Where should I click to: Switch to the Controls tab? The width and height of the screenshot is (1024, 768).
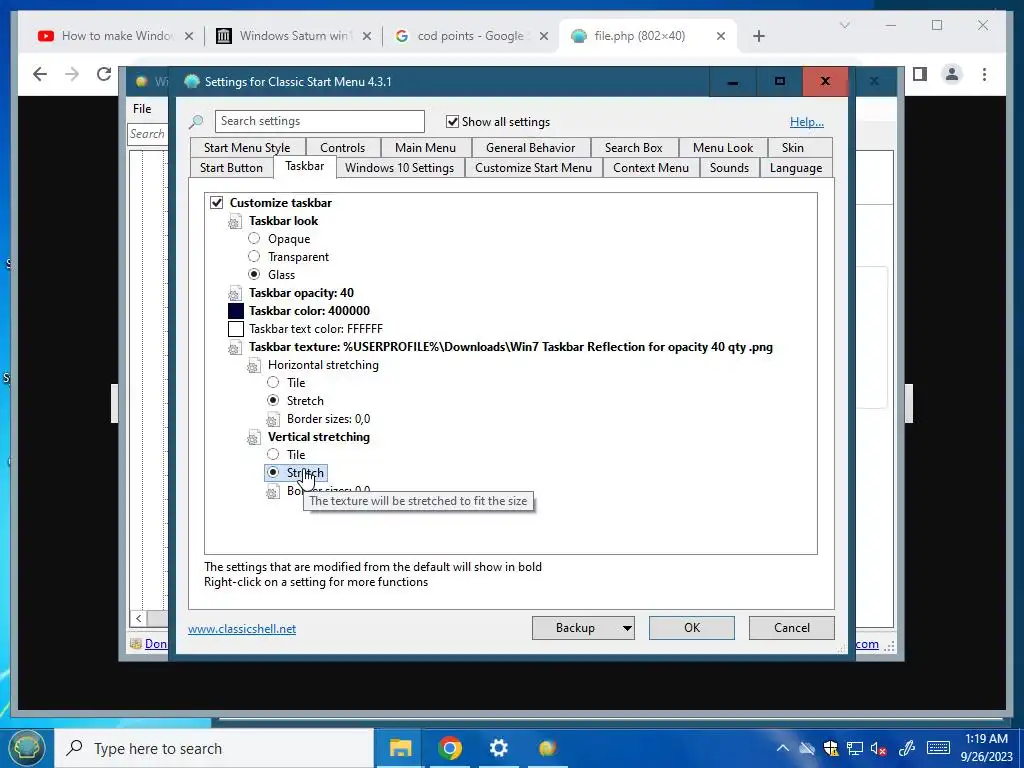342,148
